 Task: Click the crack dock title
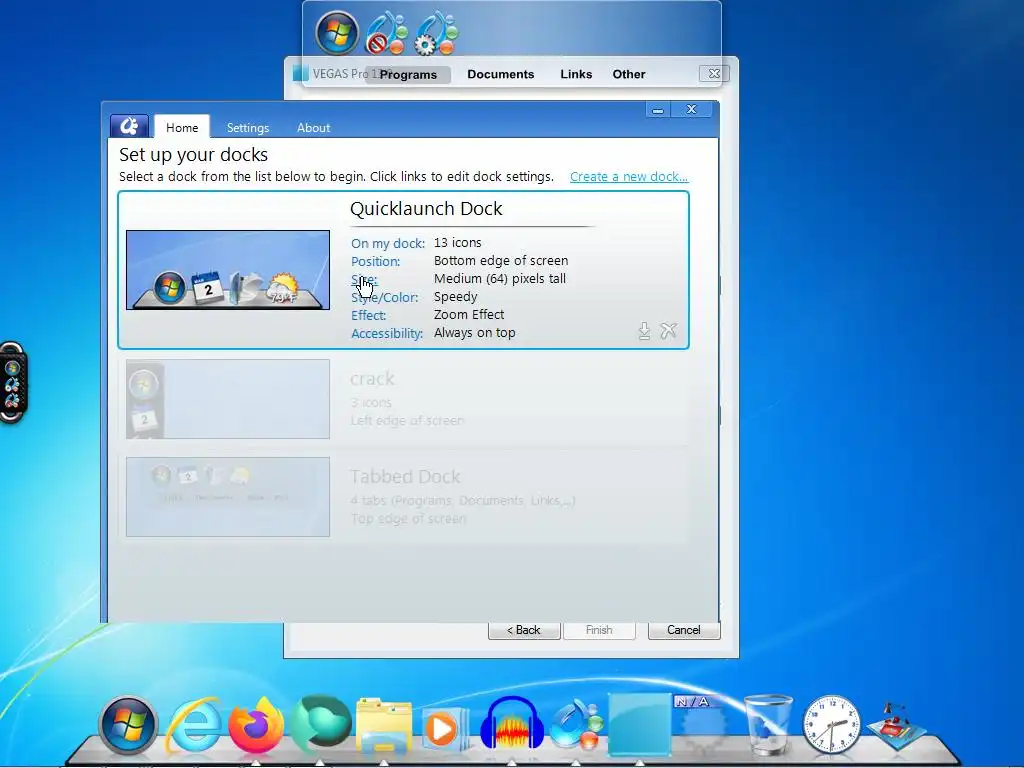pyautogui.click(x=372, y=379)
